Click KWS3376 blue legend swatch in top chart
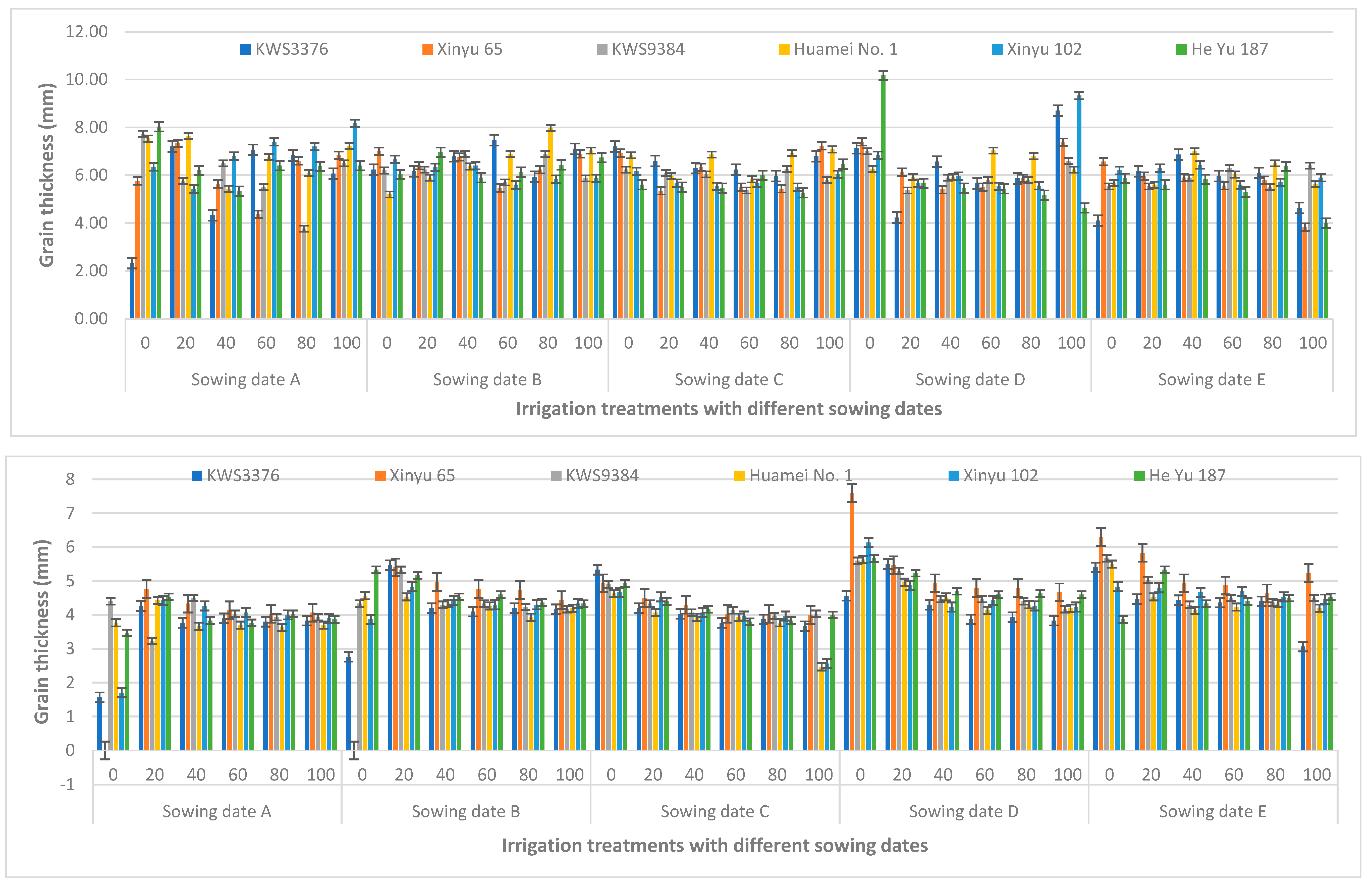 (x=246, y=49)
